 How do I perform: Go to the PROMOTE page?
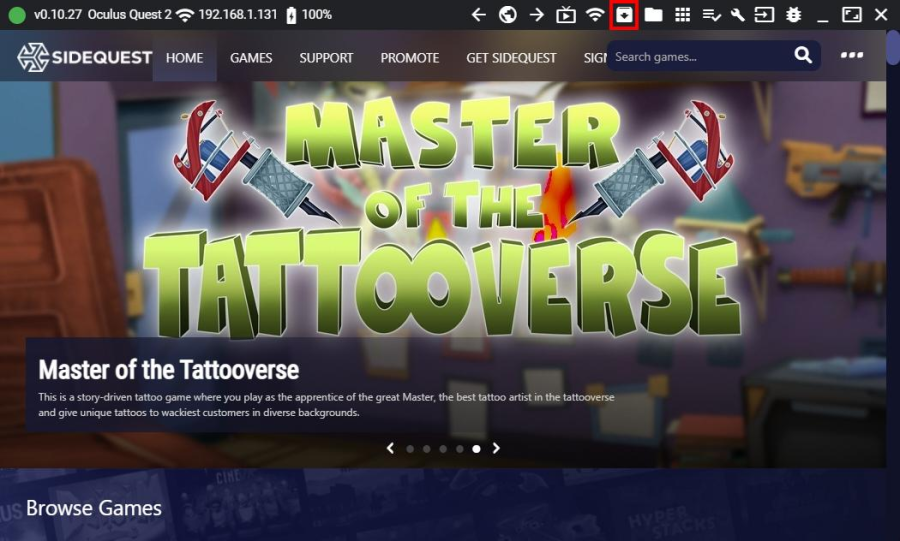coord(409,58)
